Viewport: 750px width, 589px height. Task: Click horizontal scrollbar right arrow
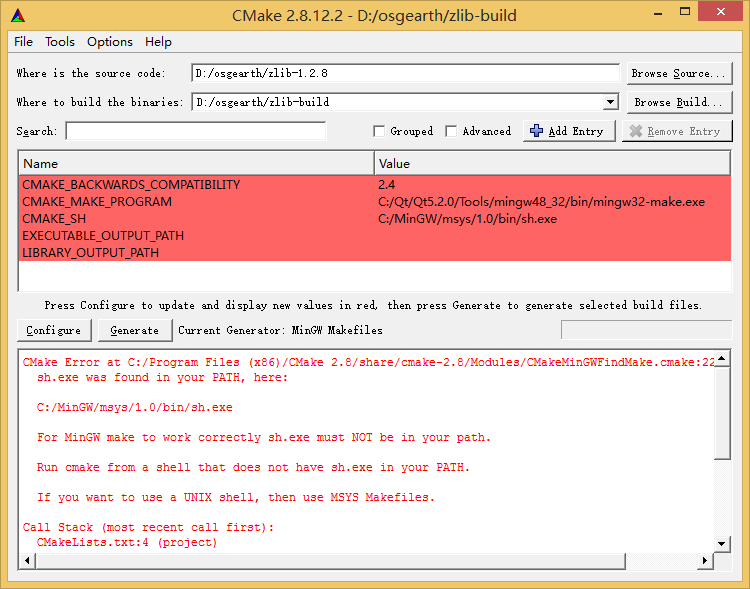705,560
